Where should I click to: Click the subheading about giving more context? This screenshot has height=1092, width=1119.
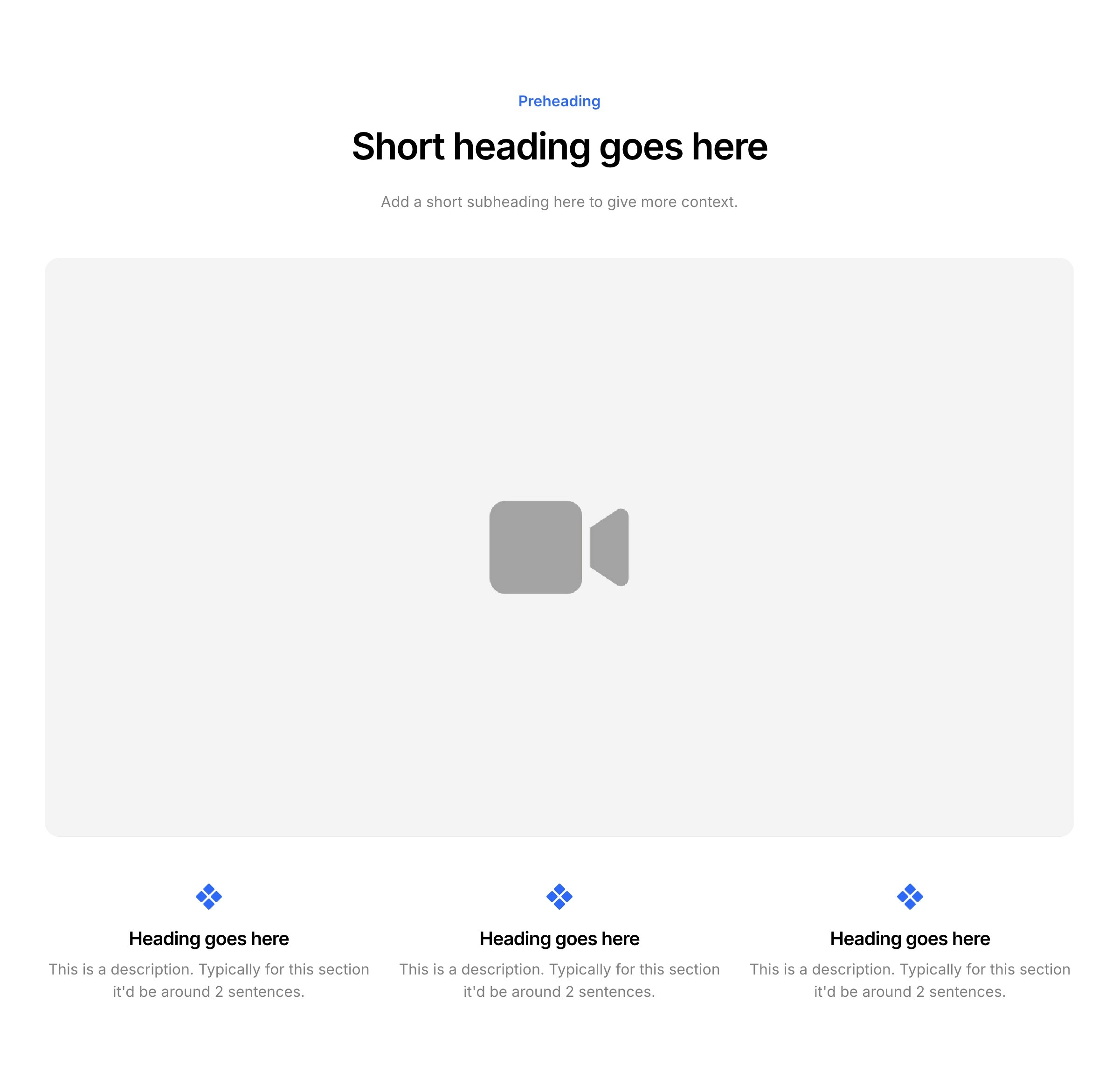(559, 202)
